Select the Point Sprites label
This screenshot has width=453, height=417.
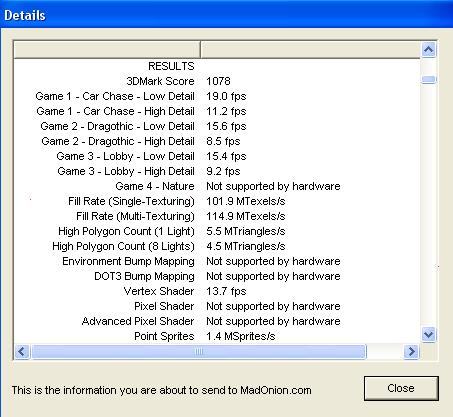(164, 336)
